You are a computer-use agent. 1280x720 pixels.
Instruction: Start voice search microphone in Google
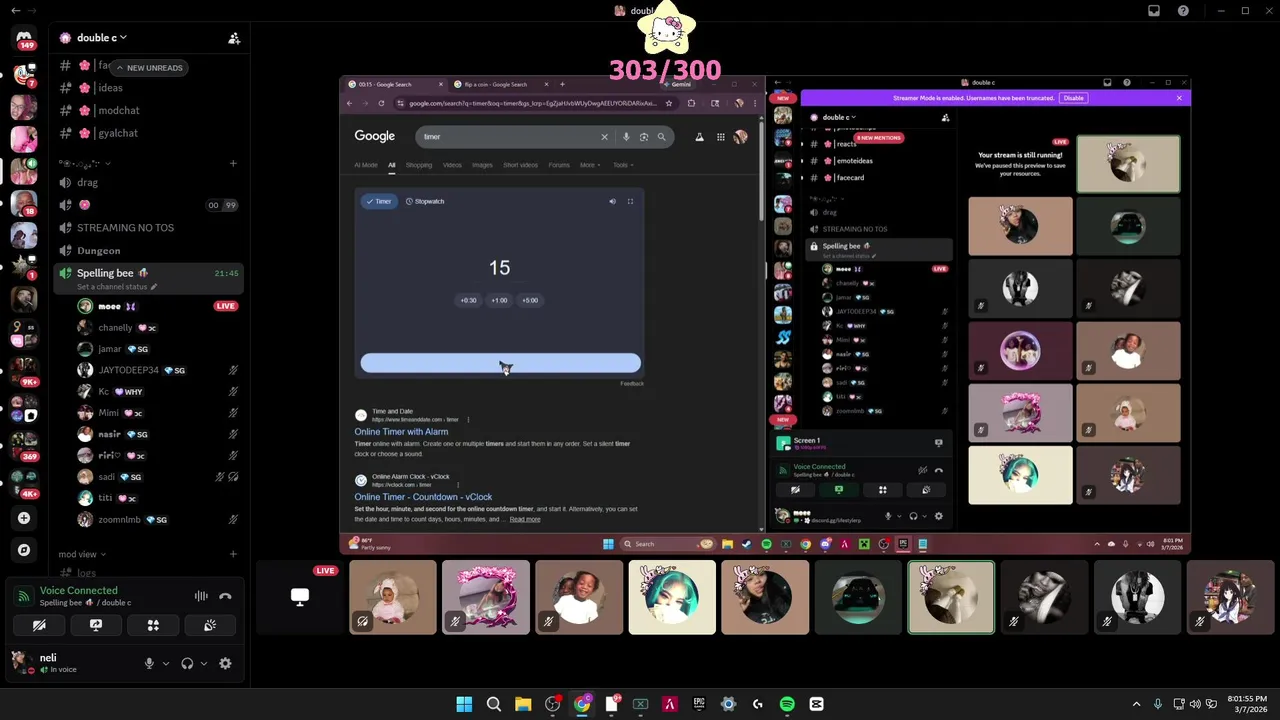click(626, 137)
